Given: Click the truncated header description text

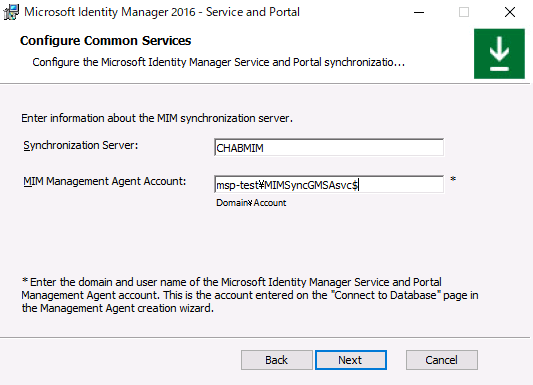Looking at the screenshot, I should [219, 63].
